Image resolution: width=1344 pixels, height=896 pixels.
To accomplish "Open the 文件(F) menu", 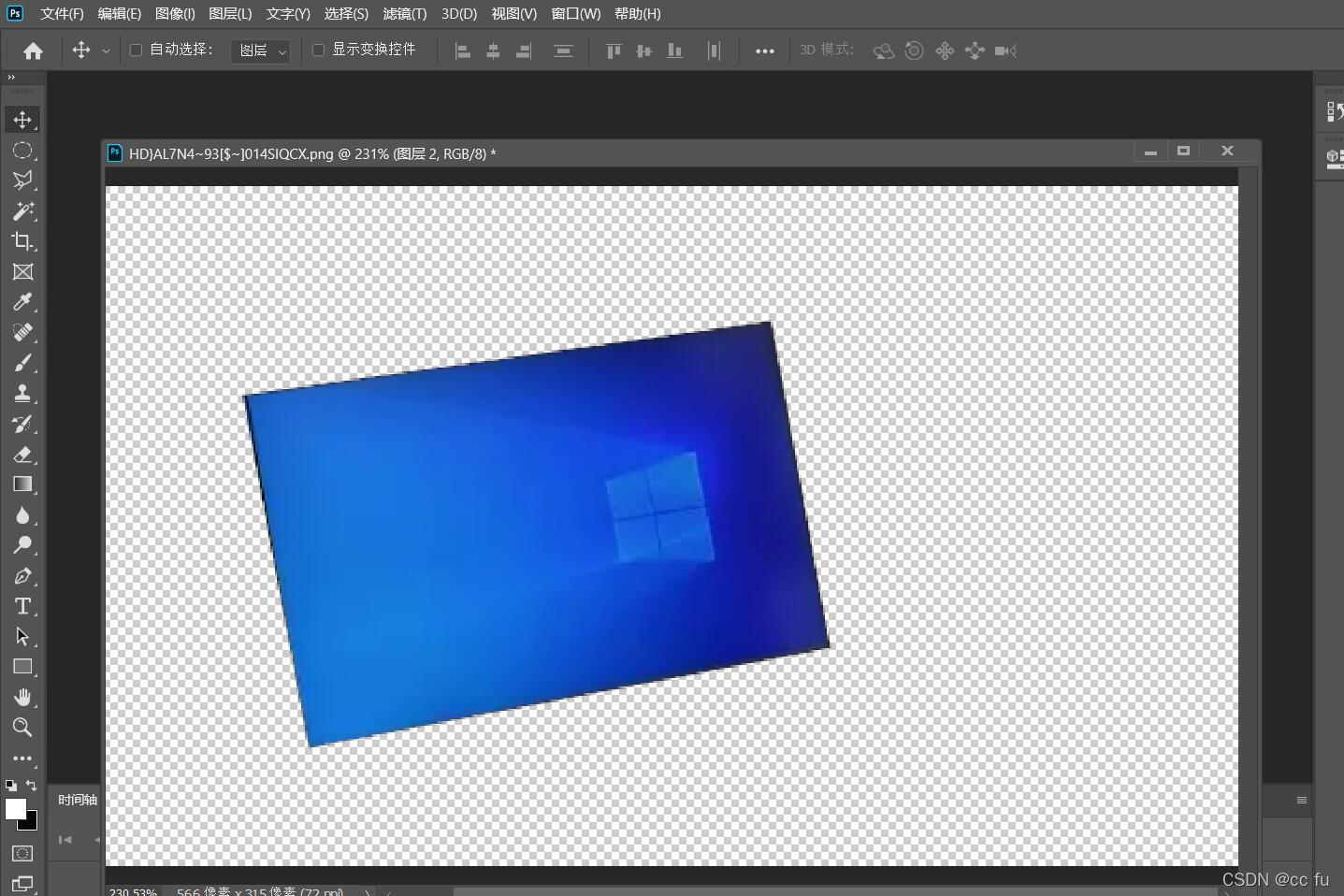I will click(62, 13).
